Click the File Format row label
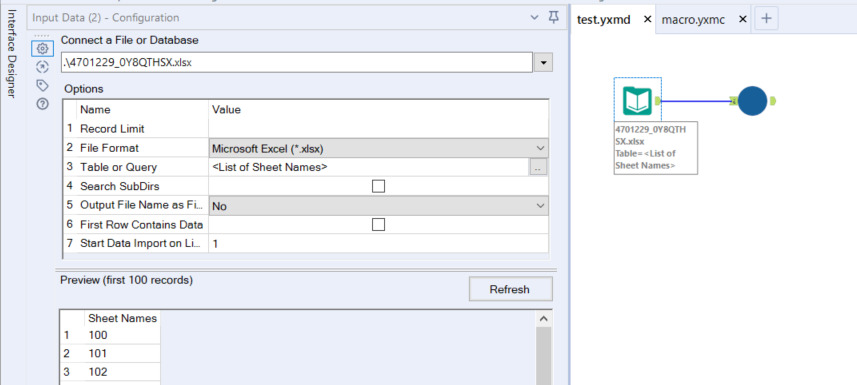Screen dimensions: 857x385 [109, 148]
